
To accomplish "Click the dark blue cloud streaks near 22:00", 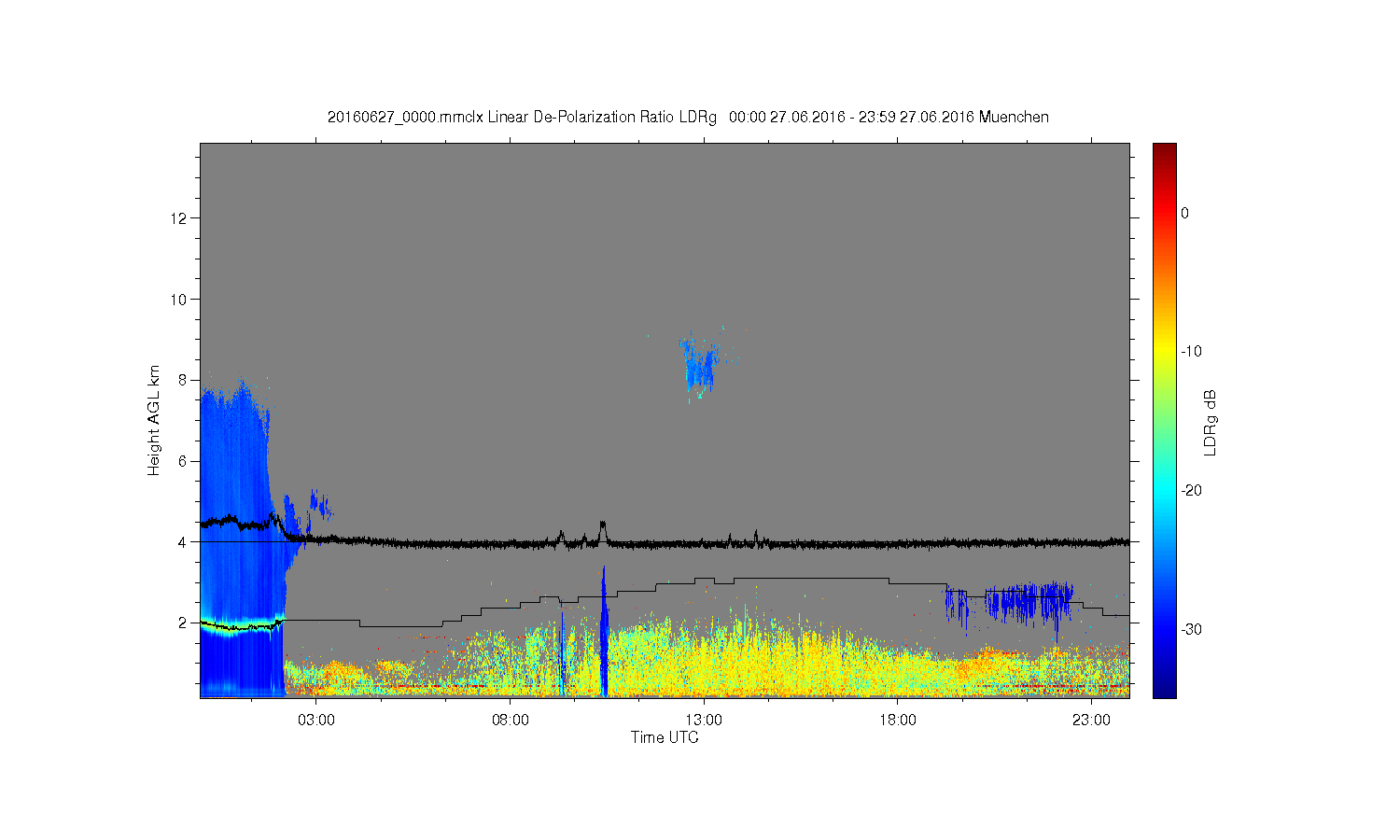I will coord(1027,602).
